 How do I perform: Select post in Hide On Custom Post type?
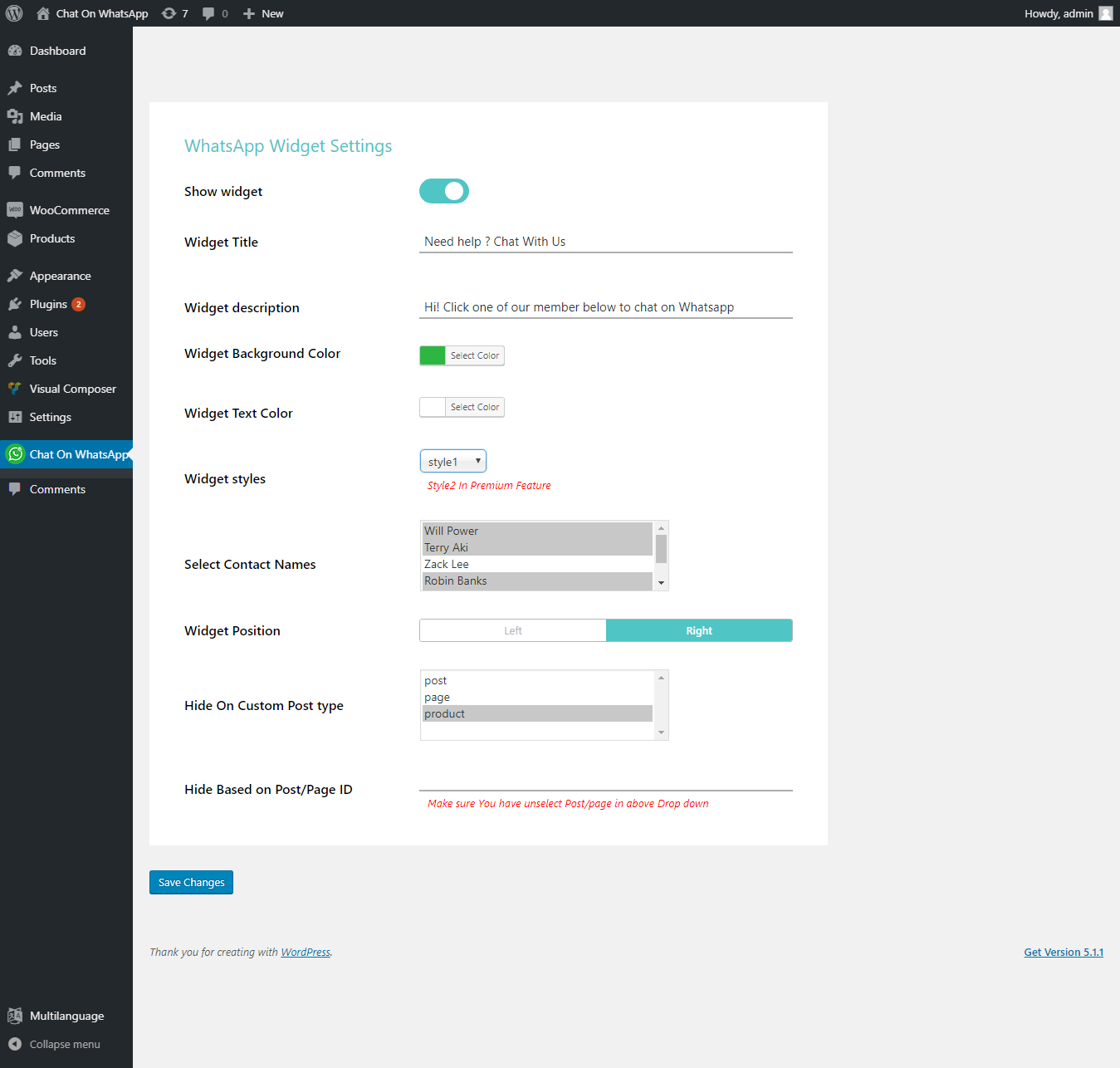pos(537,680)
